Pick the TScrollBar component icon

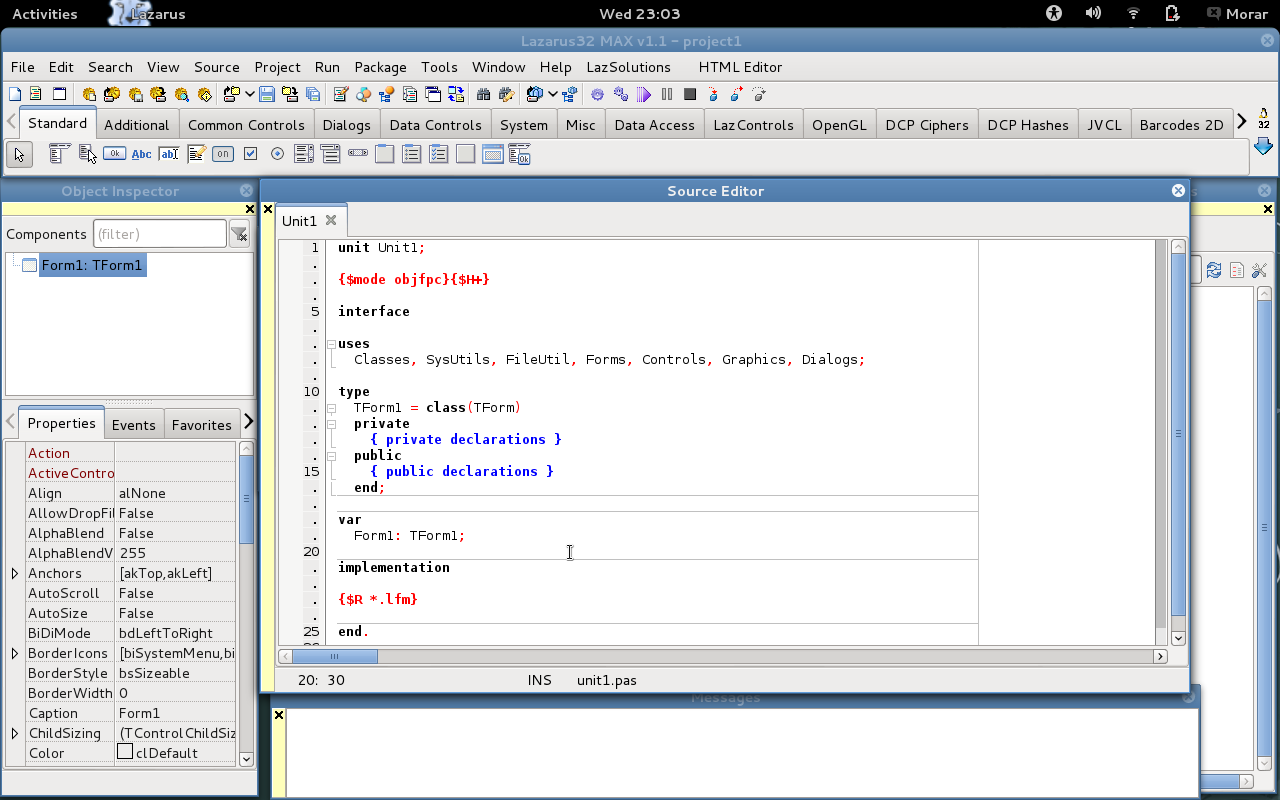pos(358,152)
